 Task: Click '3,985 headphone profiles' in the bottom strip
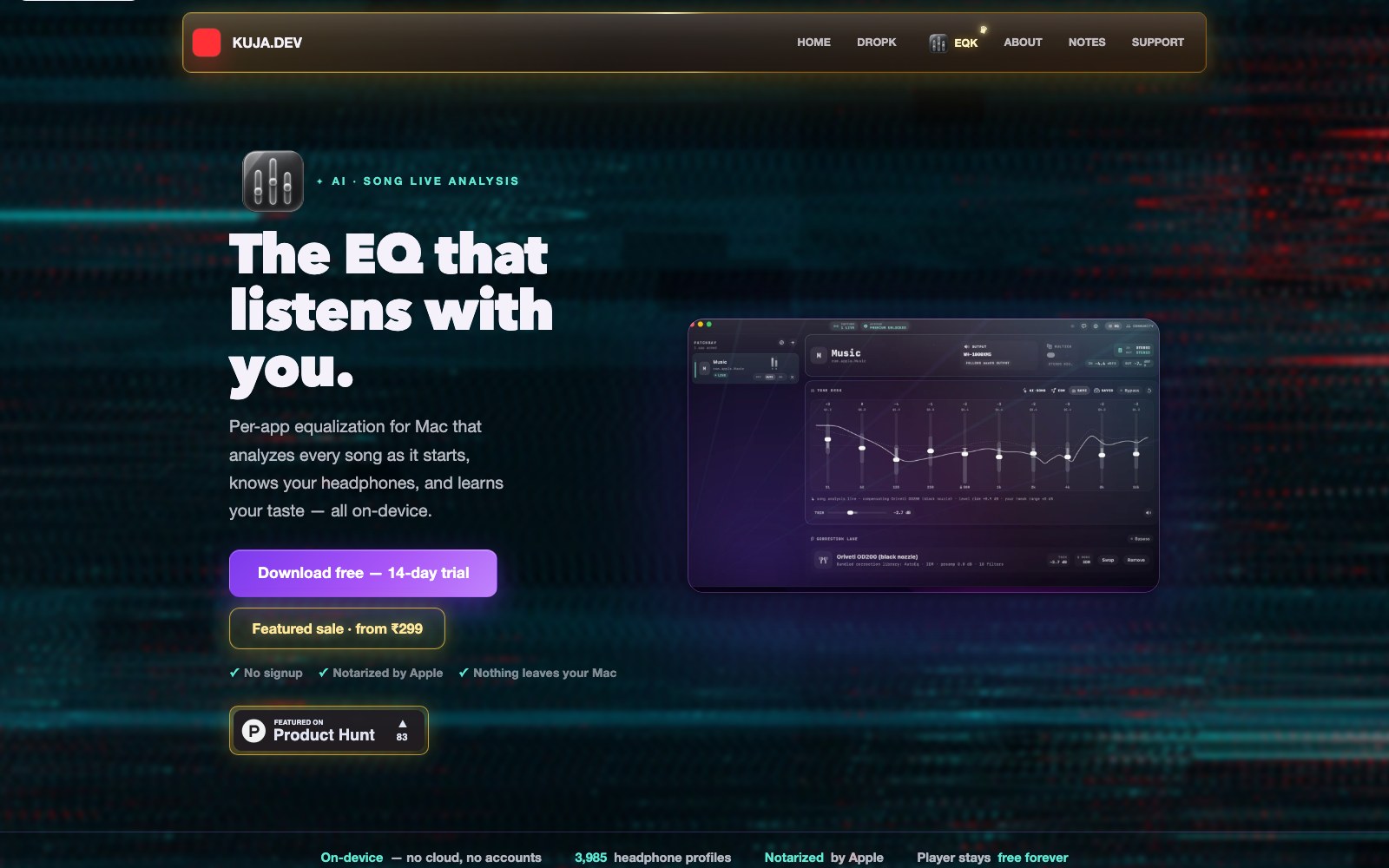[x=653, y=858]
